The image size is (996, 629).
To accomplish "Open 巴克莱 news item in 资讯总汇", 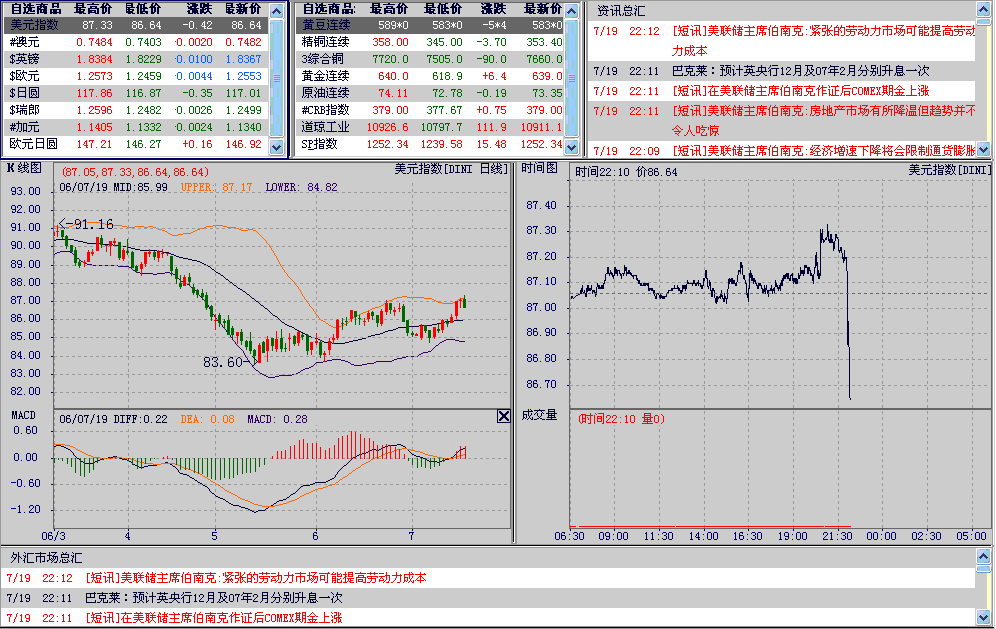I will (783, 71).
